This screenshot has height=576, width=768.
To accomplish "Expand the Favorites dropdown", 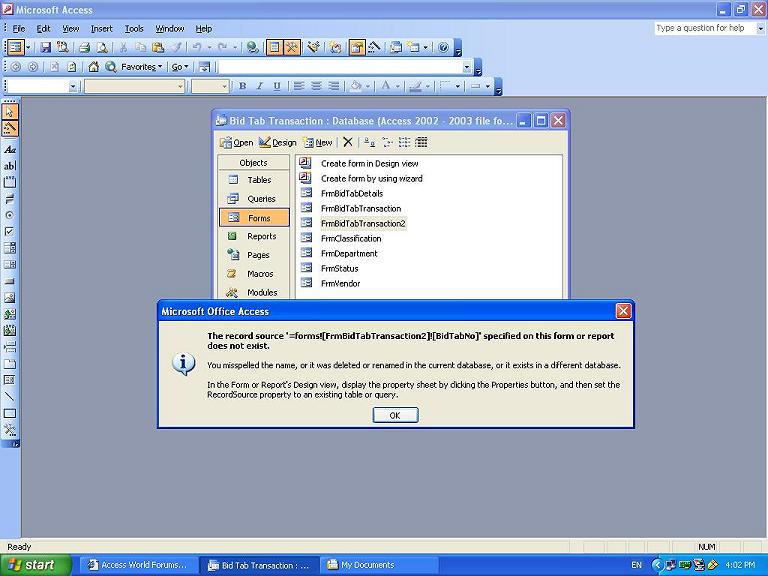I will [142, 67].
